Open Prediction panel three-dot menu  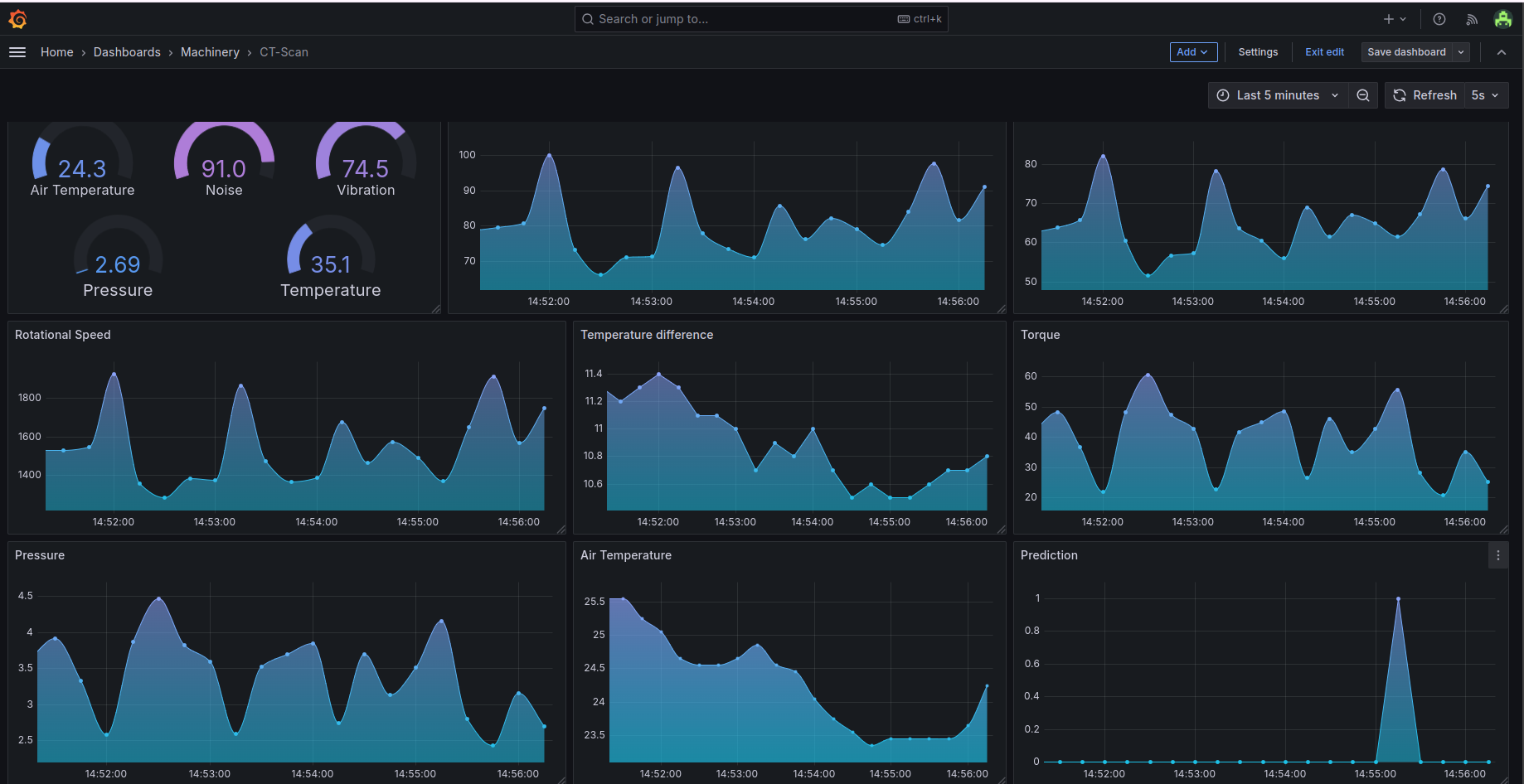pyautogui.click(x=1497, y=555)
